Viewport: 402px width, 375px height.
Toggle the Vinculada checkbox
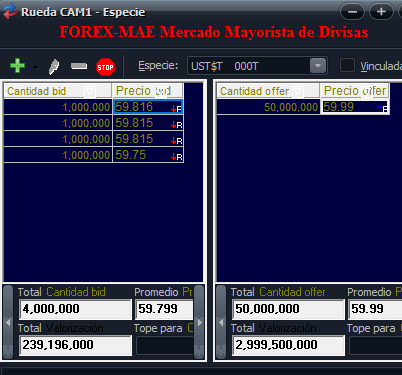(x=347, y=65)
